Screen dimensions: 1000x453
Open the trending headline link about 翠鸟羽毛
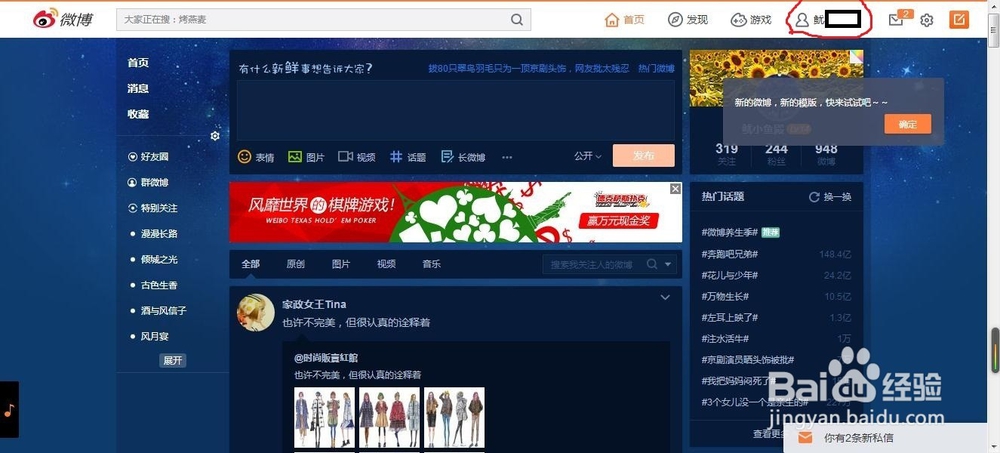pyautogui.click(x=529, y=68)
